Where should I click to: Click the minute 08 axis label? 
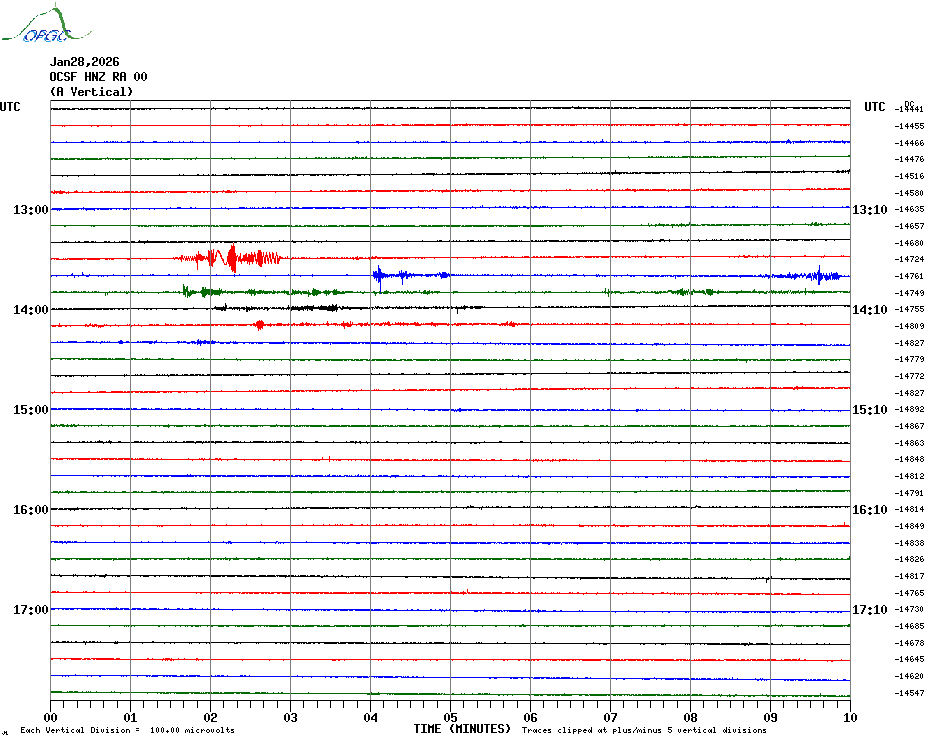point(690,717)
